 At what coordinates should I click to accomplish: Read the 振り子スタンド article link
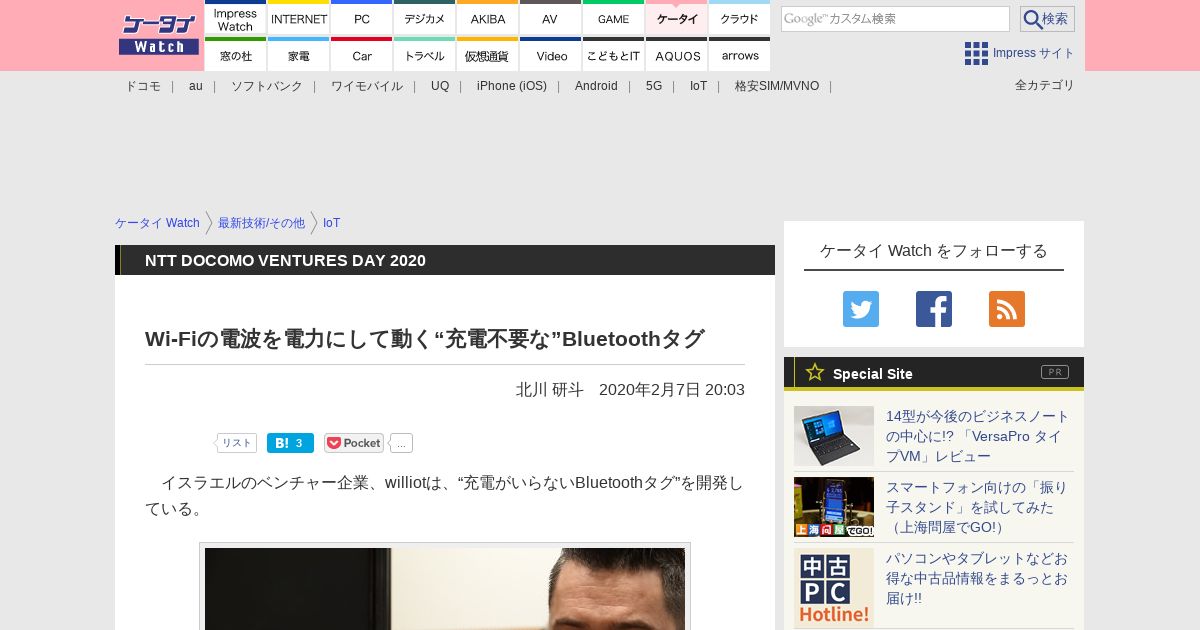click(x=977, y=507)
